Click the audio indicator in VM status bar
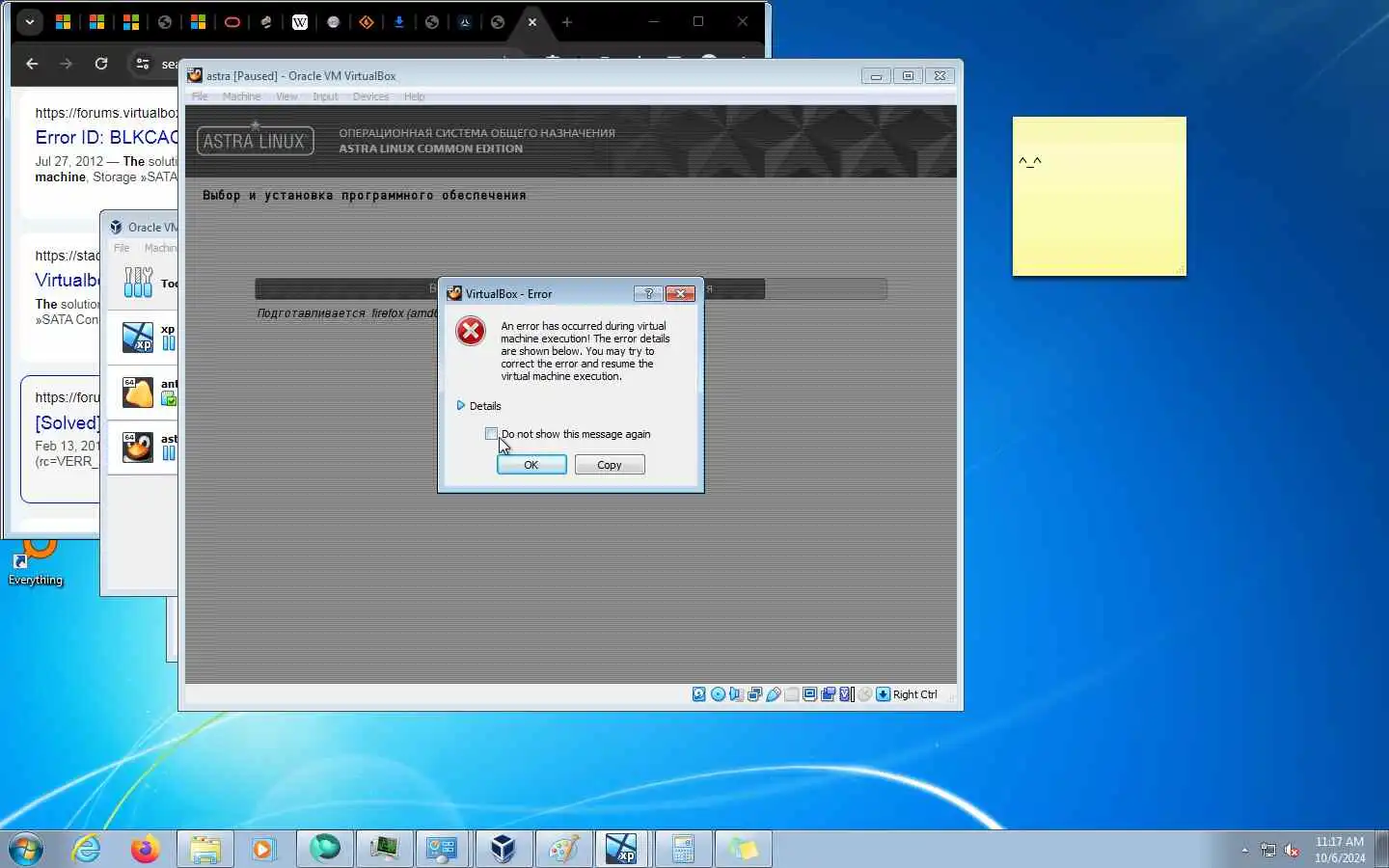This screenshot has width=1389, height=868. pyautogui.click(x=736, y=694)
